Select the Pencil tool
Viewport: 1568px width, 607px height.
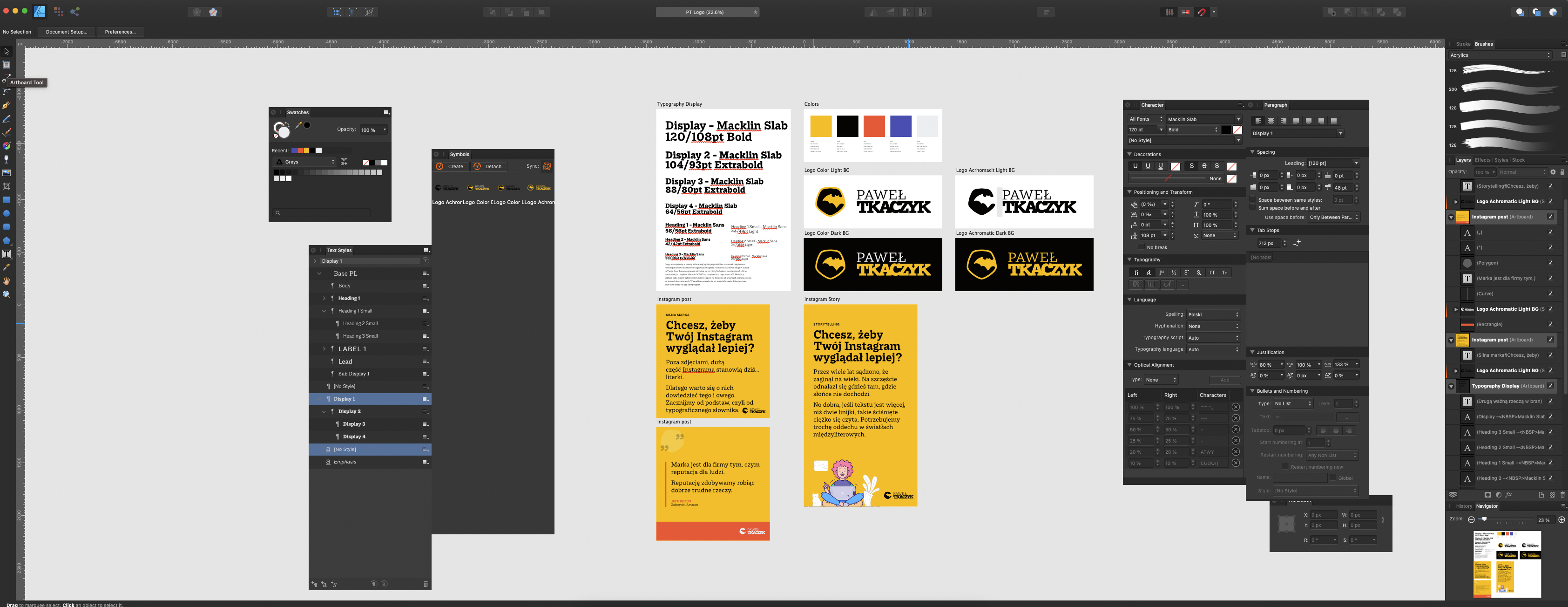pos(7,119)
